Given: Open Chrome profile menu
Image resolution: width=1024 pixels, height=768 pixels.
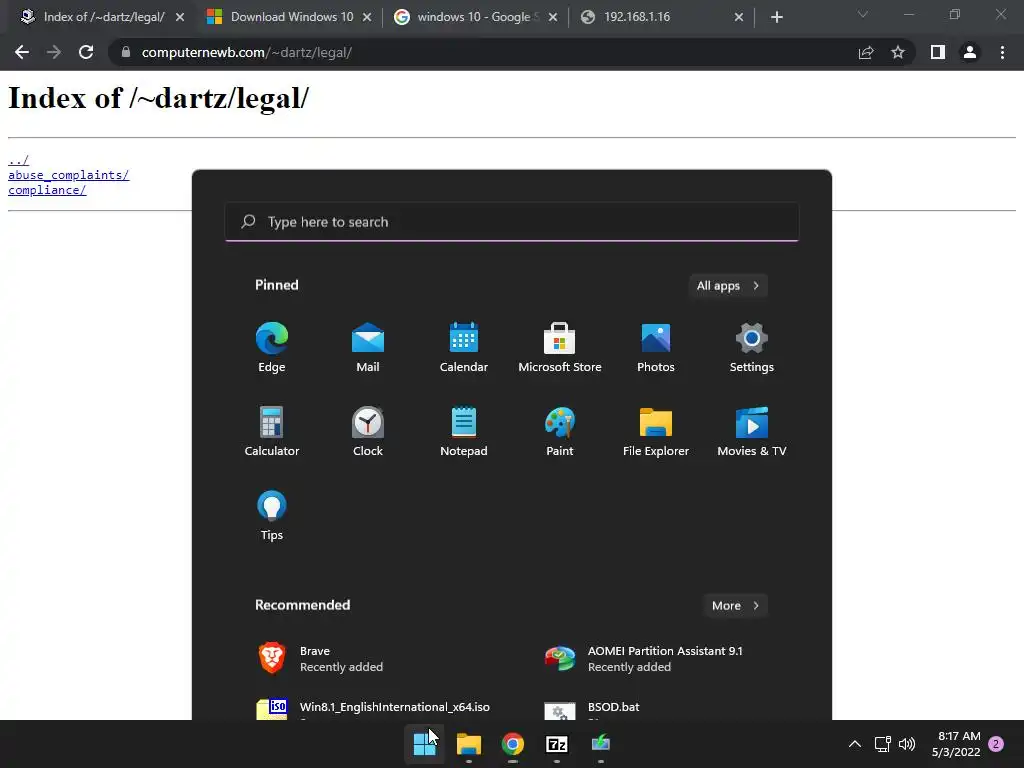Looking at the screenshot, I should click(970, 52).
